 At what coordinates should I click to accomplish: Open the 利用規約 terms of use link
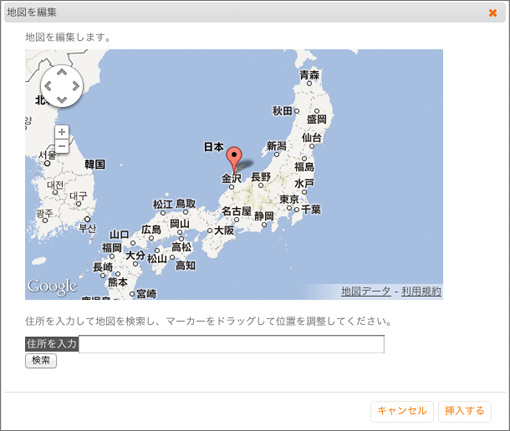coord(421,291)
